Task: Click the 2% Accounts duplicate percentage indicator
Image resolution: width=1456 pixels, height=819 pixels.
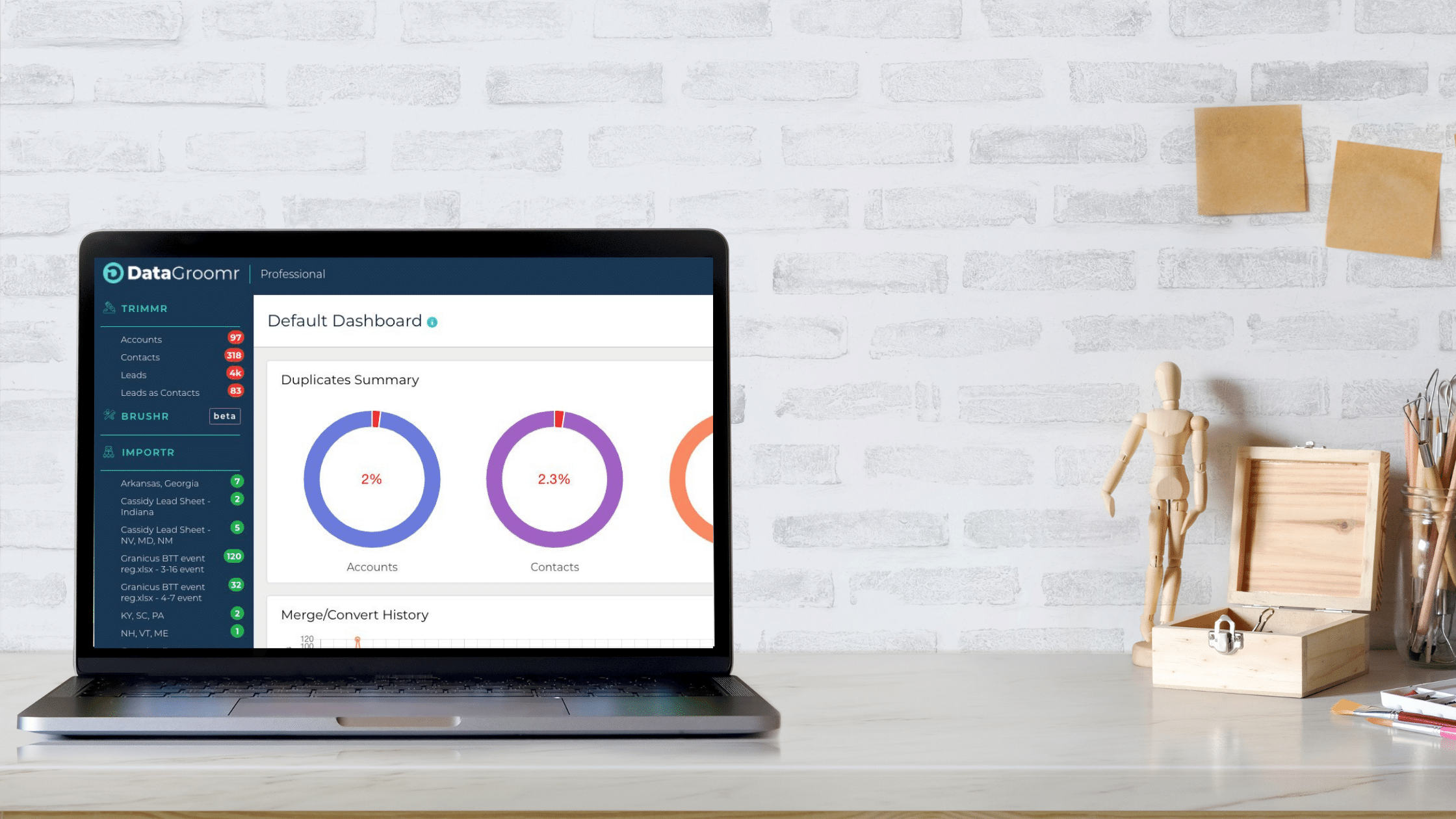Action: tap(370, 479)
